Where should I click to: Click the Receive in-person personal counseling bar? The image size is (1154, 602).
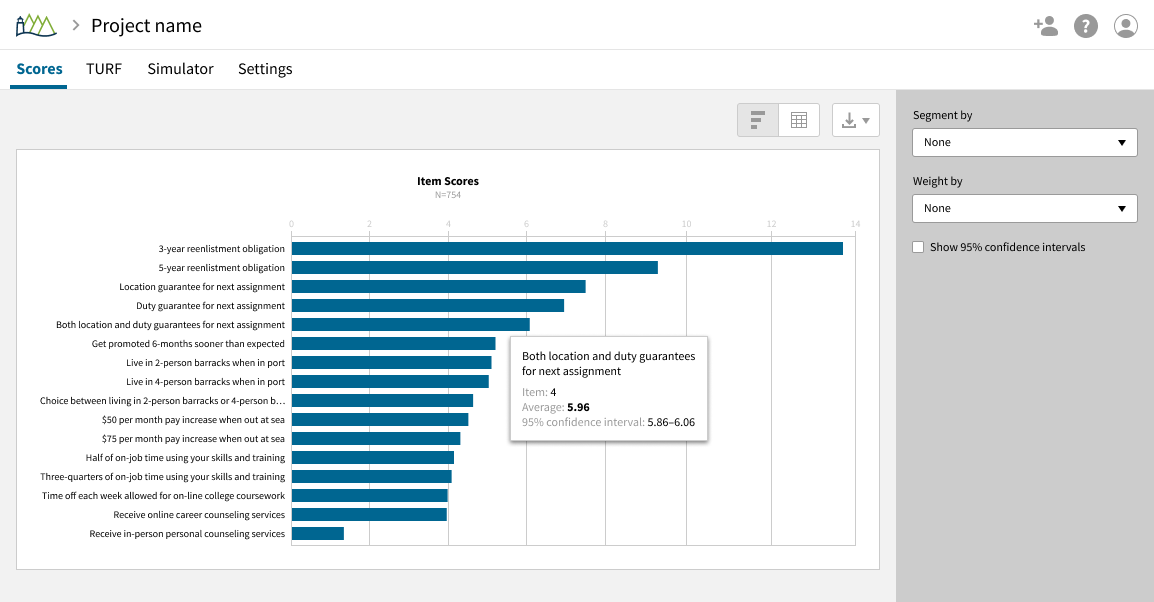318,534
